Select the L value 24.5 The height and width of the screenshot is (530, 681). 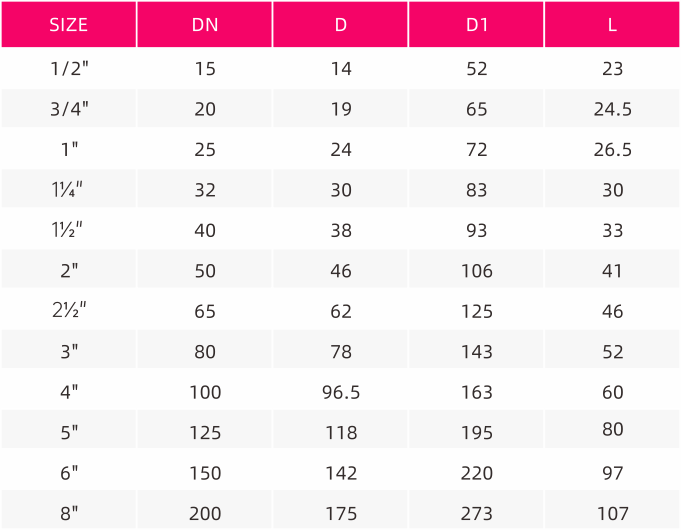[x=613, y=109]
